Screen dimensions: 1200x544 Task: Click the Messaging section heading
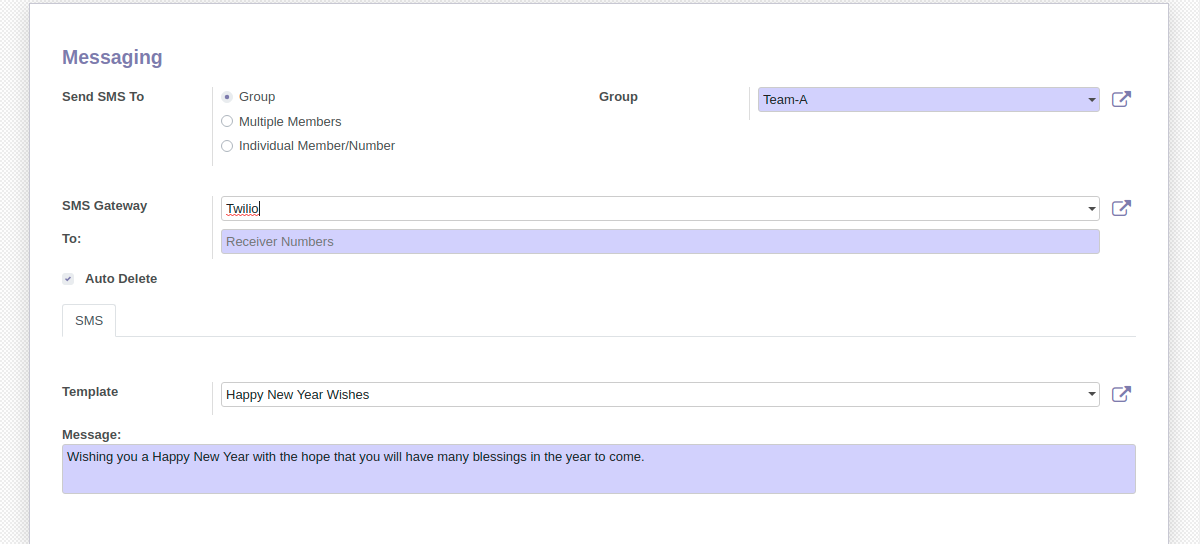(112, 58)
